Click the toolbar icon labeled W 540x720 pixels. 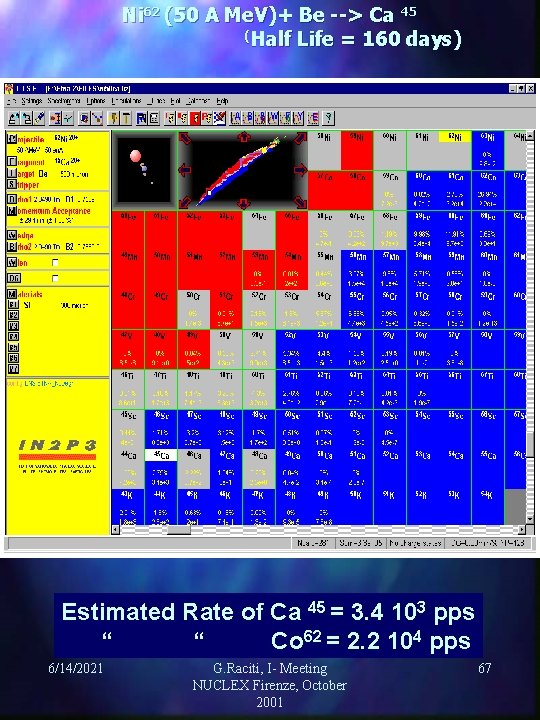pyautogui.click(x=273, y=118)
